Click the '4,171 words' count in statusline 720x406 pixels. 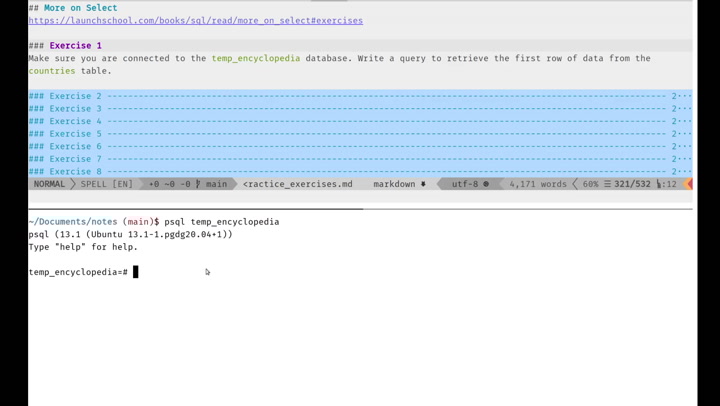pos(538,184)
